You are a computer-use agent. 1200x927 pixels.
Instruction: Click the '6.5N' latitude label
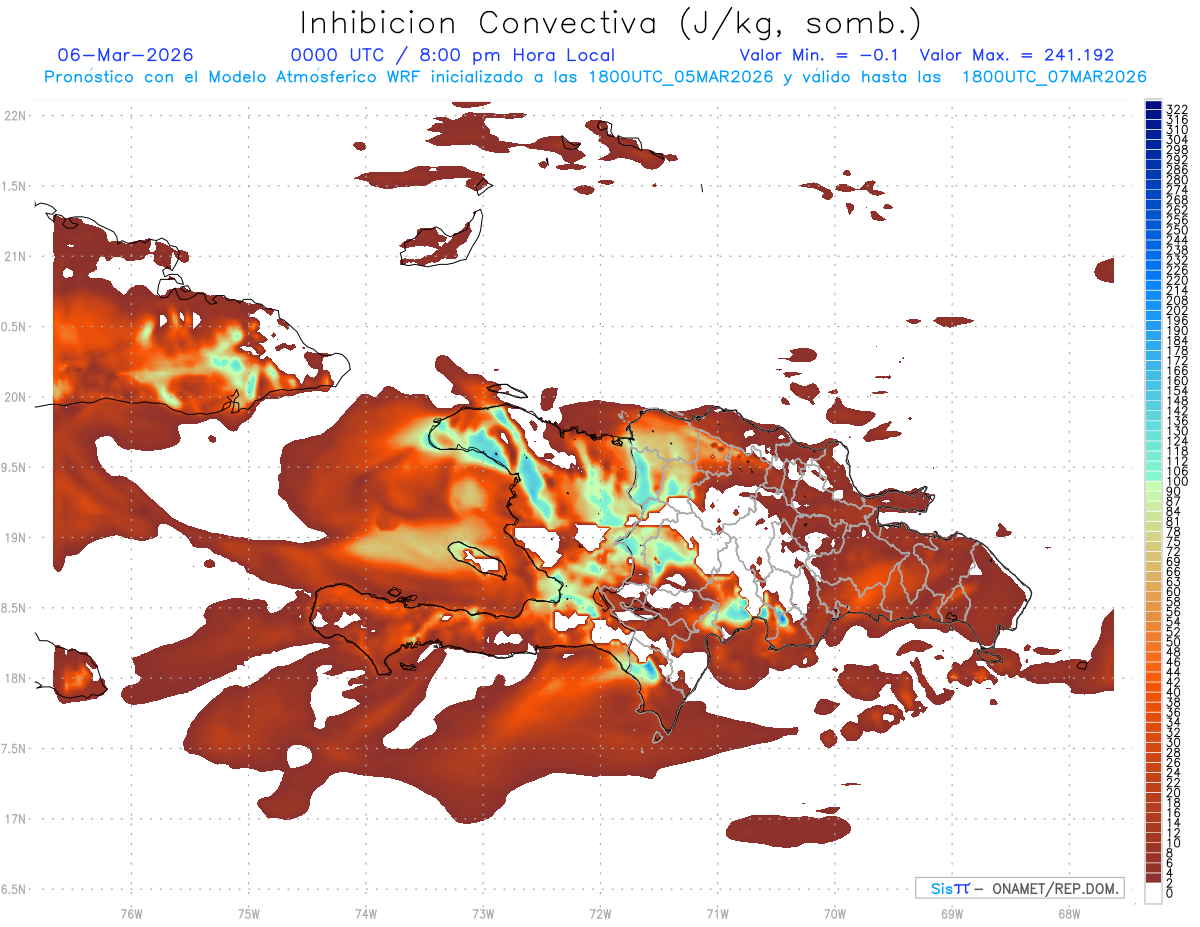click(14, 889)
